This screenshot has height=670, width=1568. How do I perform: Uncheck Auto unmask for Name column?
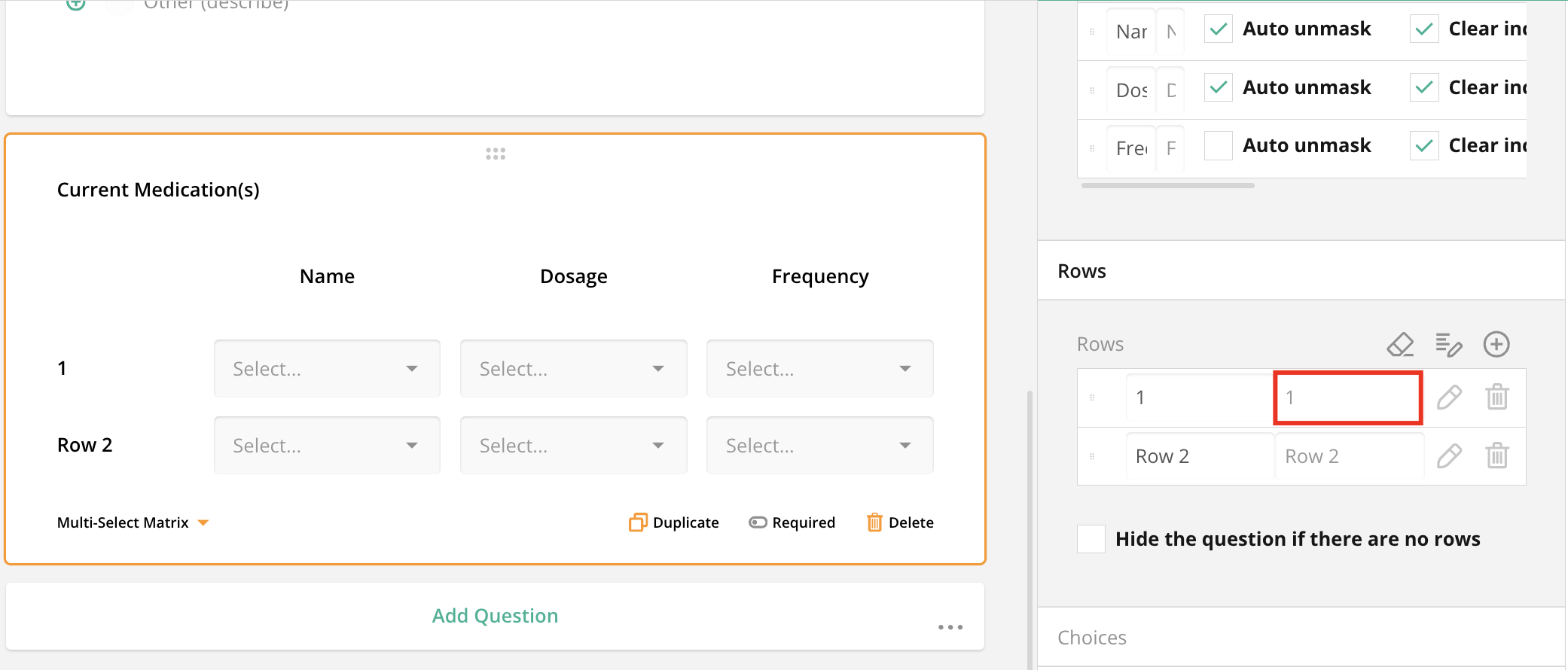click(1218, 29)
